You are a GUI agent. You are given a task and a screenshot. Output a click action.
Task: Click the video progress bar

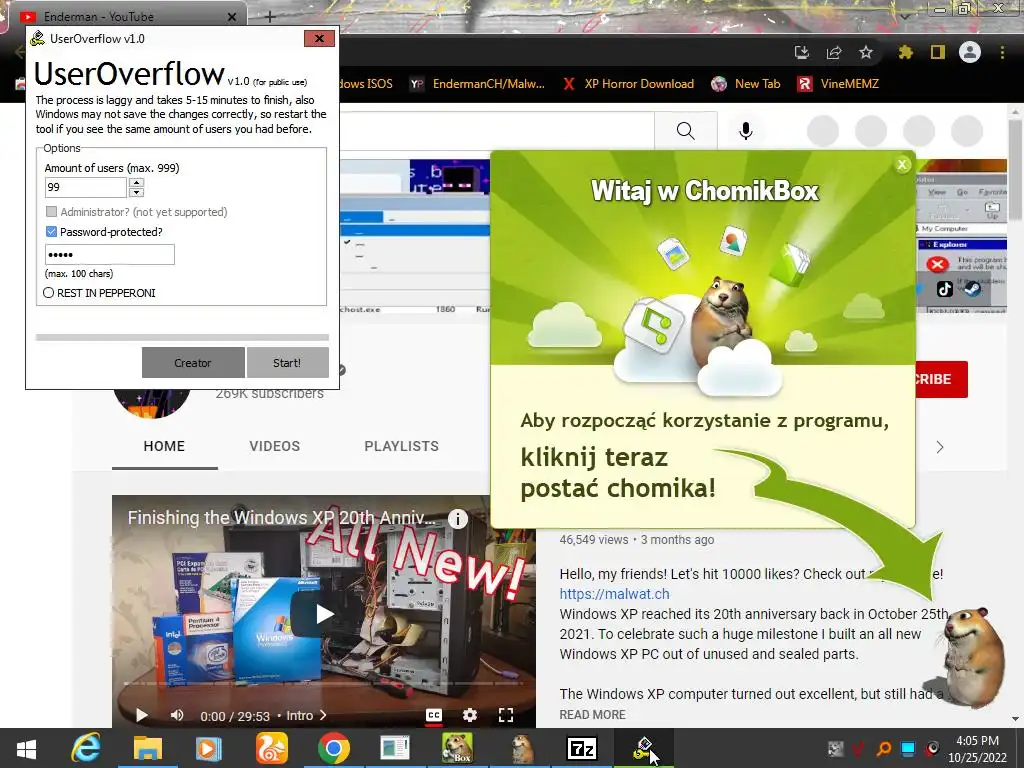click(x=324, y=684)
